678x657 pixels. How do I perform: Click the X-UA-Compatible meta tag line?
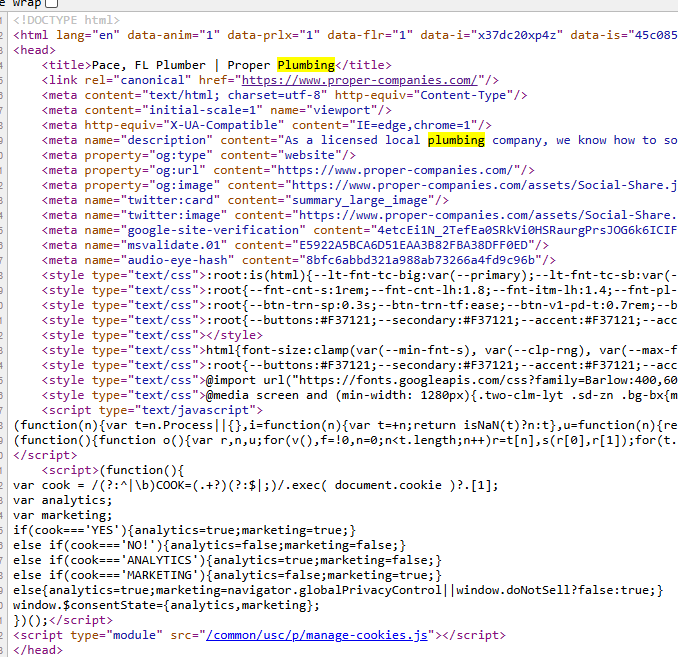tap(266, 125)
